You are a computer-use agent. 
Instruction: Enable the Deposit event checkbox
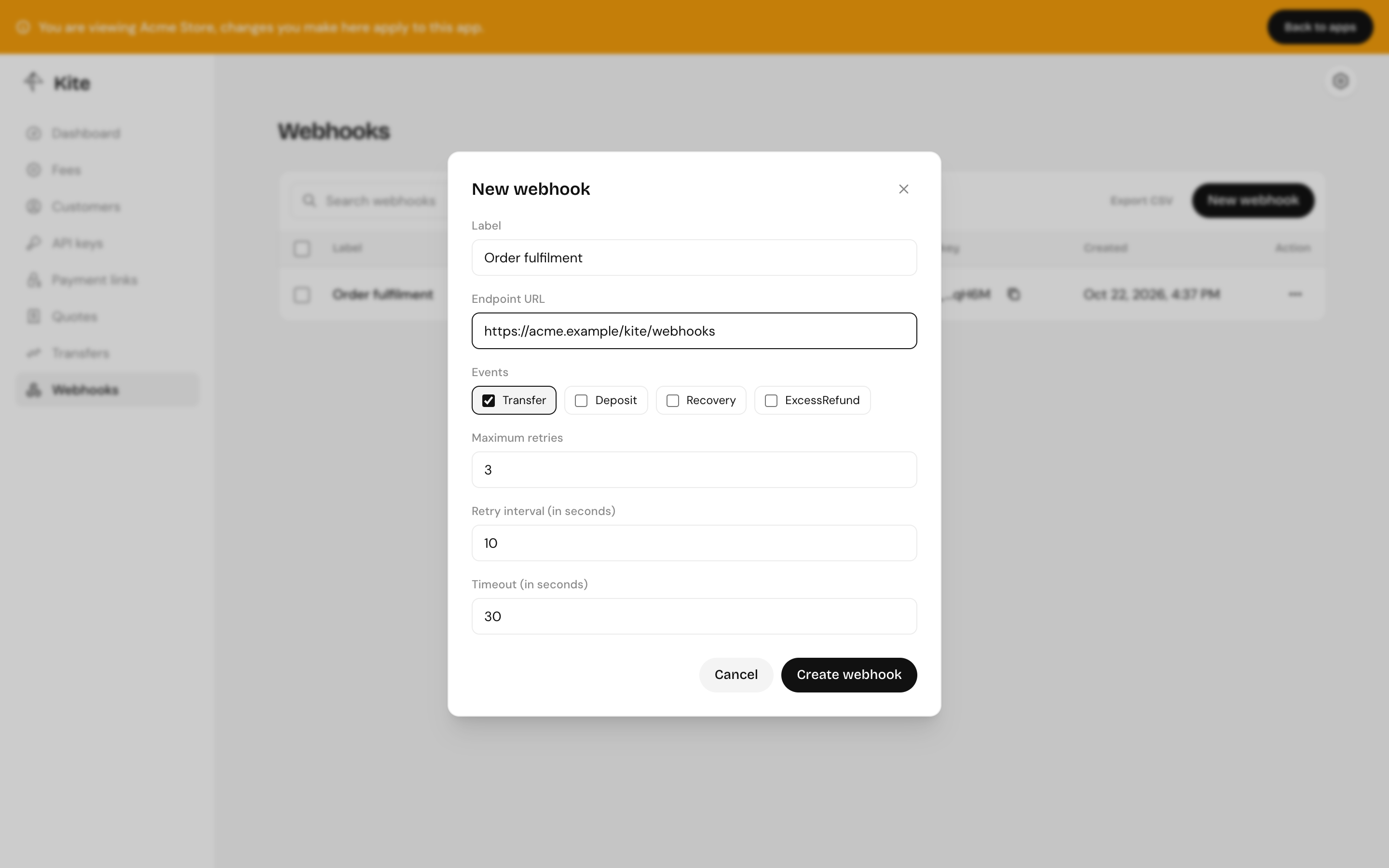[x=581, y=400]
